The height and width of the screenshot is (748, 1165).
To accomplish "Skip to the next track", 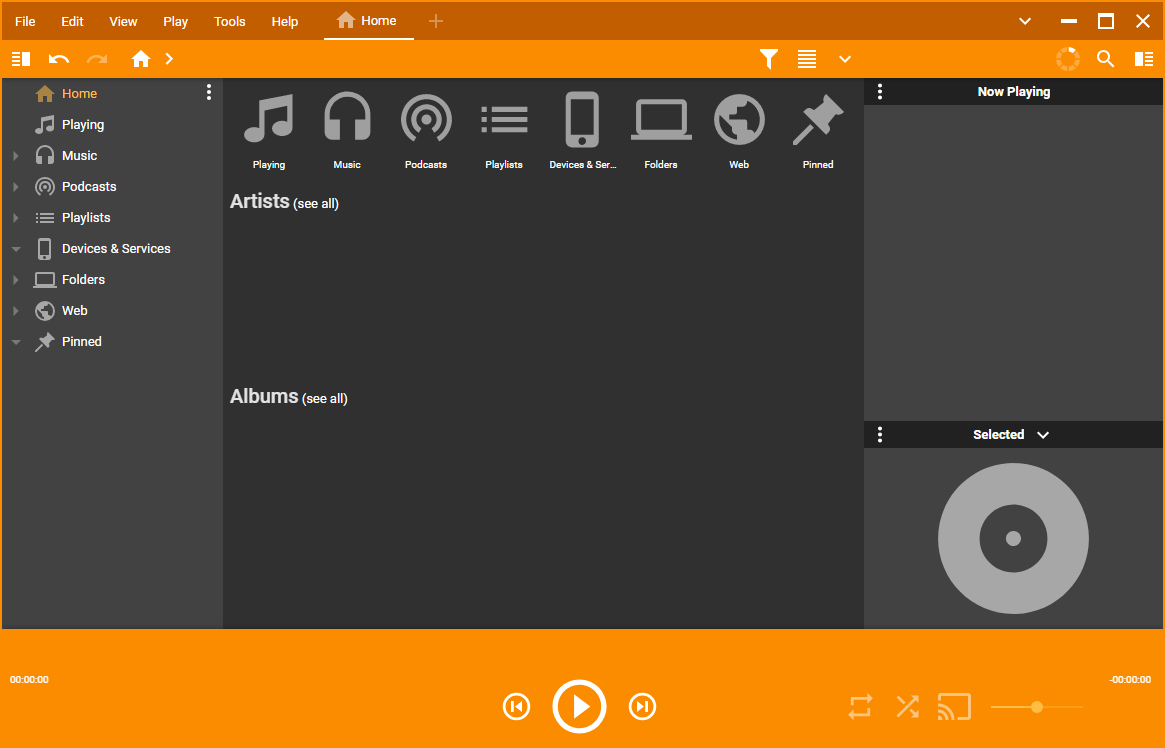I will tap(642, 707).
